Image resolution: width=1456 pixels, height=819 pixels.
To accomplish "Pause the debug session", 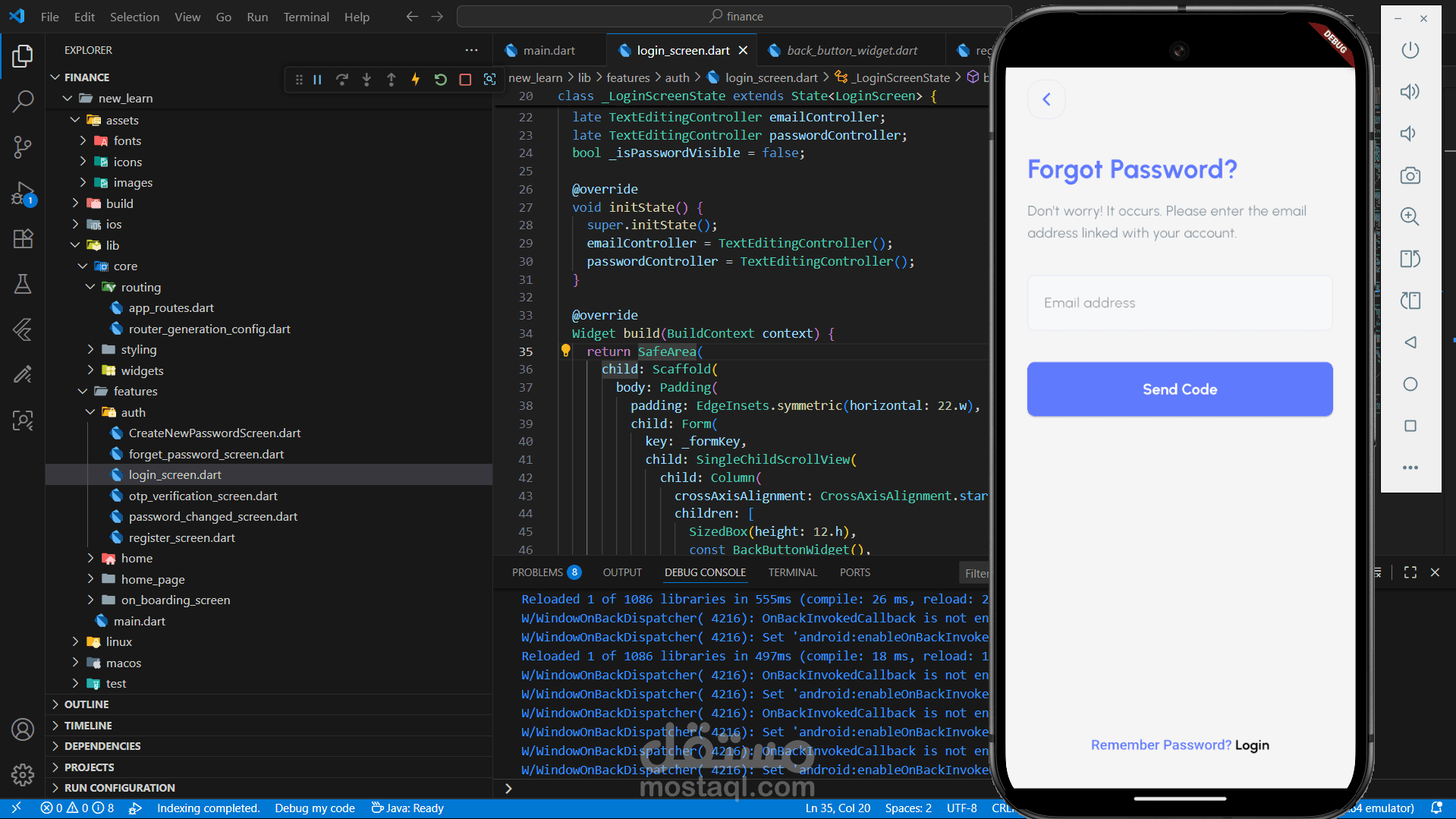I will click(318, 80).
